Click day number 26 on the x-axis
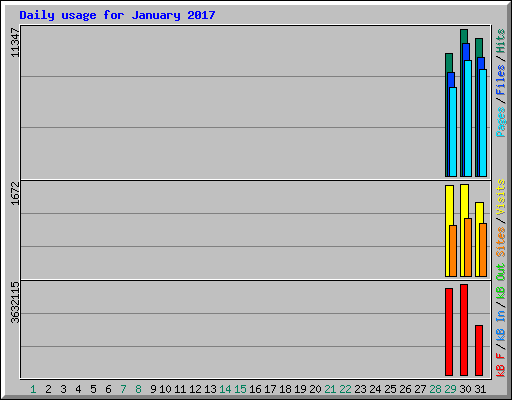The width and height of the screenshot is (512, 400). point(405,389)
